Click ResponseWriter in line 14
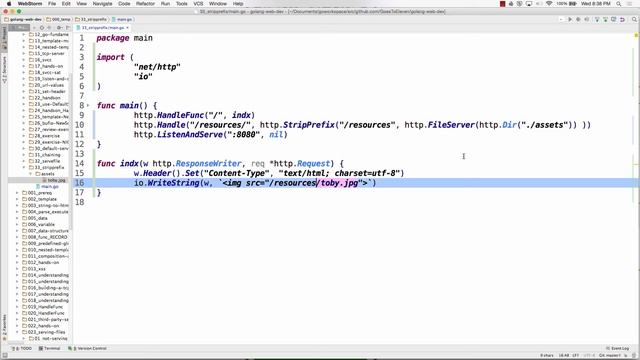The width and height of the screenshot is (640, 360). [x=208, y=164]
